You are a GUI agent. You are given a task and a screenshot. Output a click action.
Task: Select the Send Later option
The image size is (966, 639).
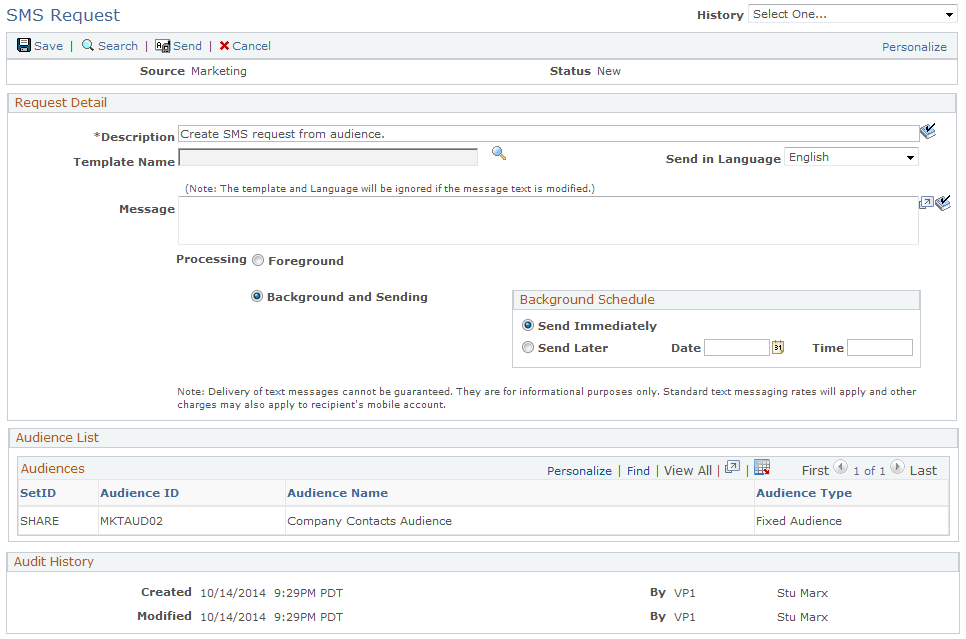click(527, 347)
